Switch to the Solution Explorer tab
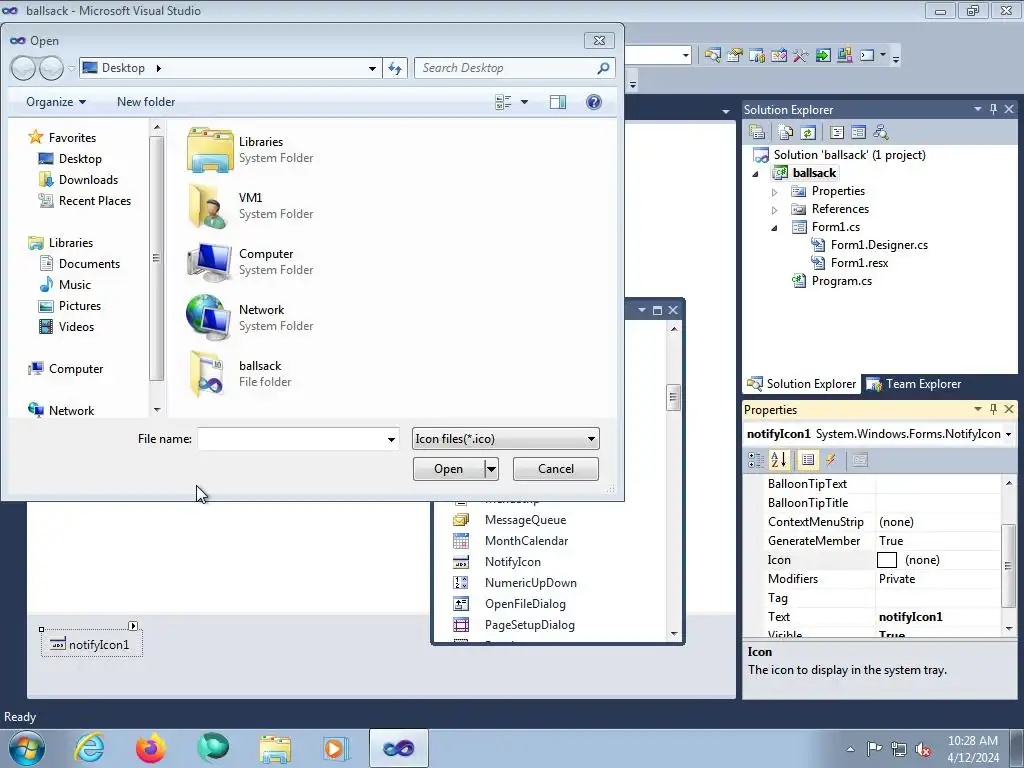The height and width of the screenshot is (768, 1024). tap(802, 384)
